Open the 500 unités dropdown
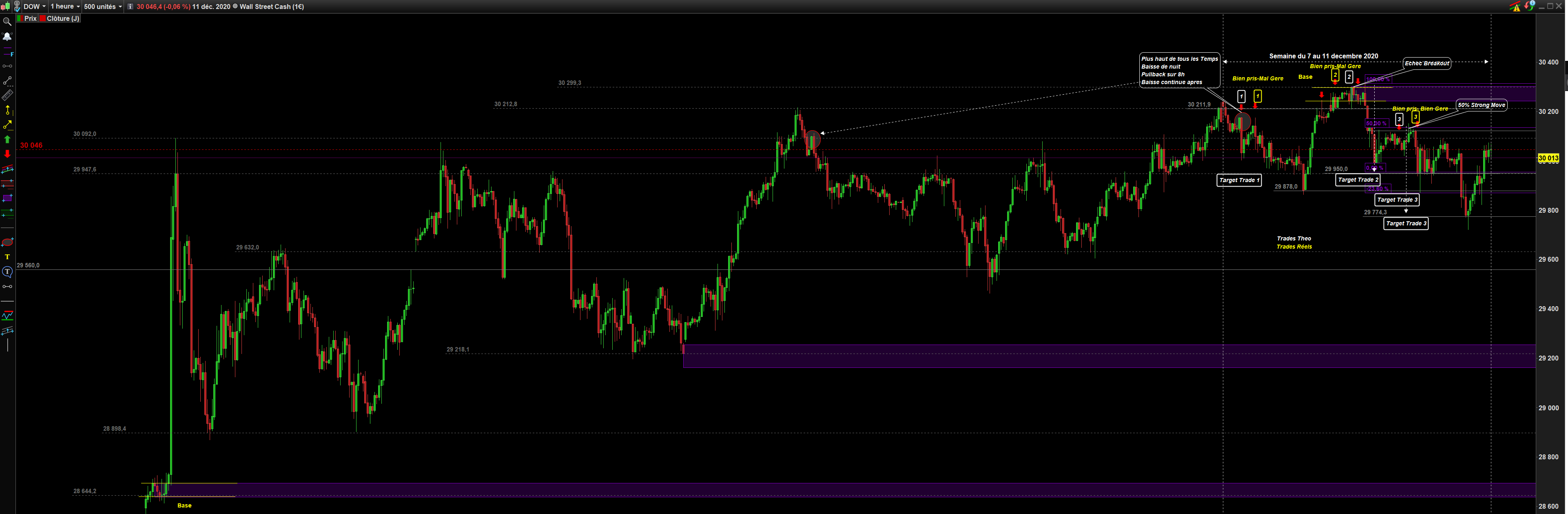 (102, 6)
